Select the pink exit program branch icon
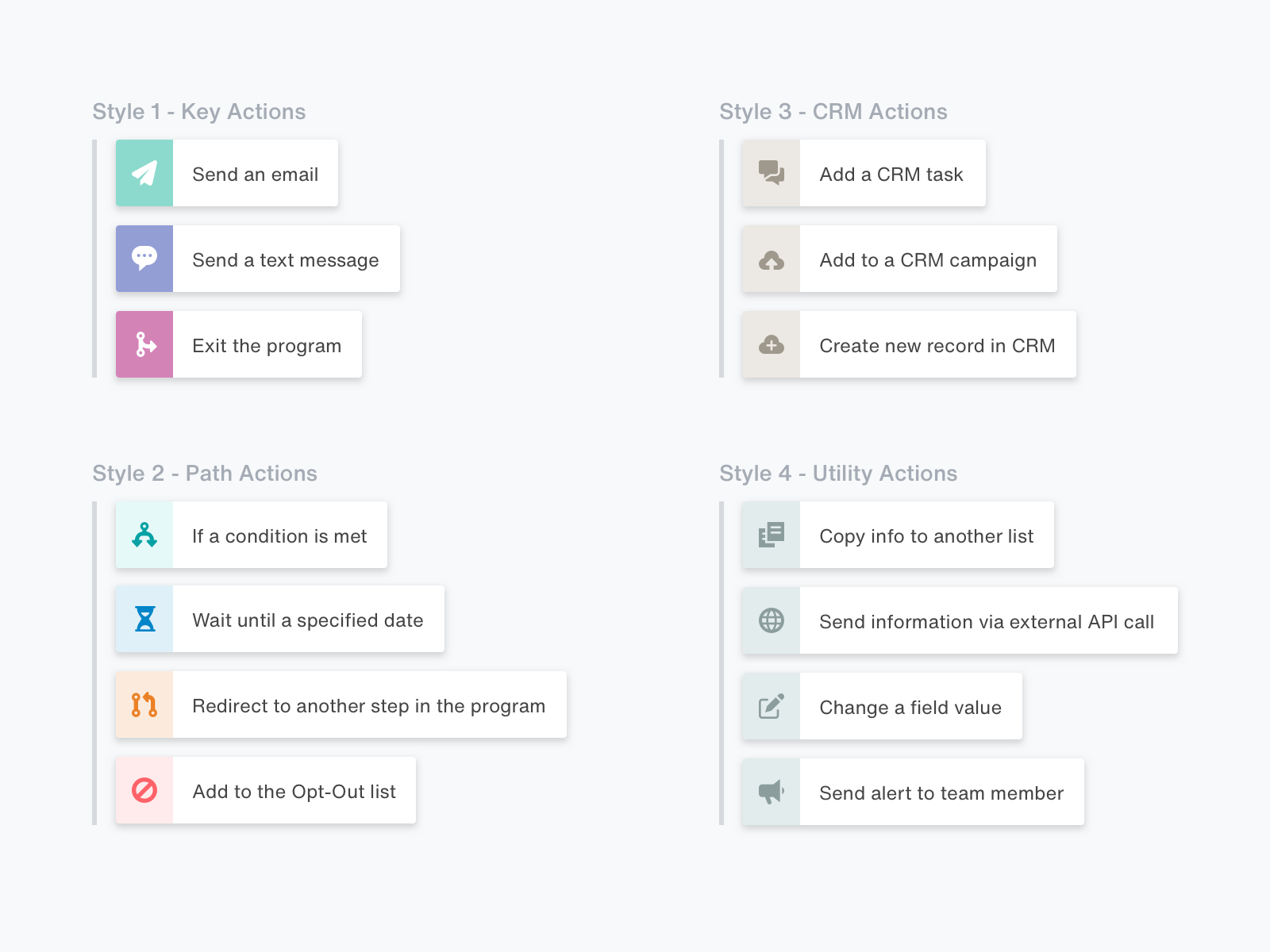This screenshot has width=1270, height=952. [x=144, y=344]
